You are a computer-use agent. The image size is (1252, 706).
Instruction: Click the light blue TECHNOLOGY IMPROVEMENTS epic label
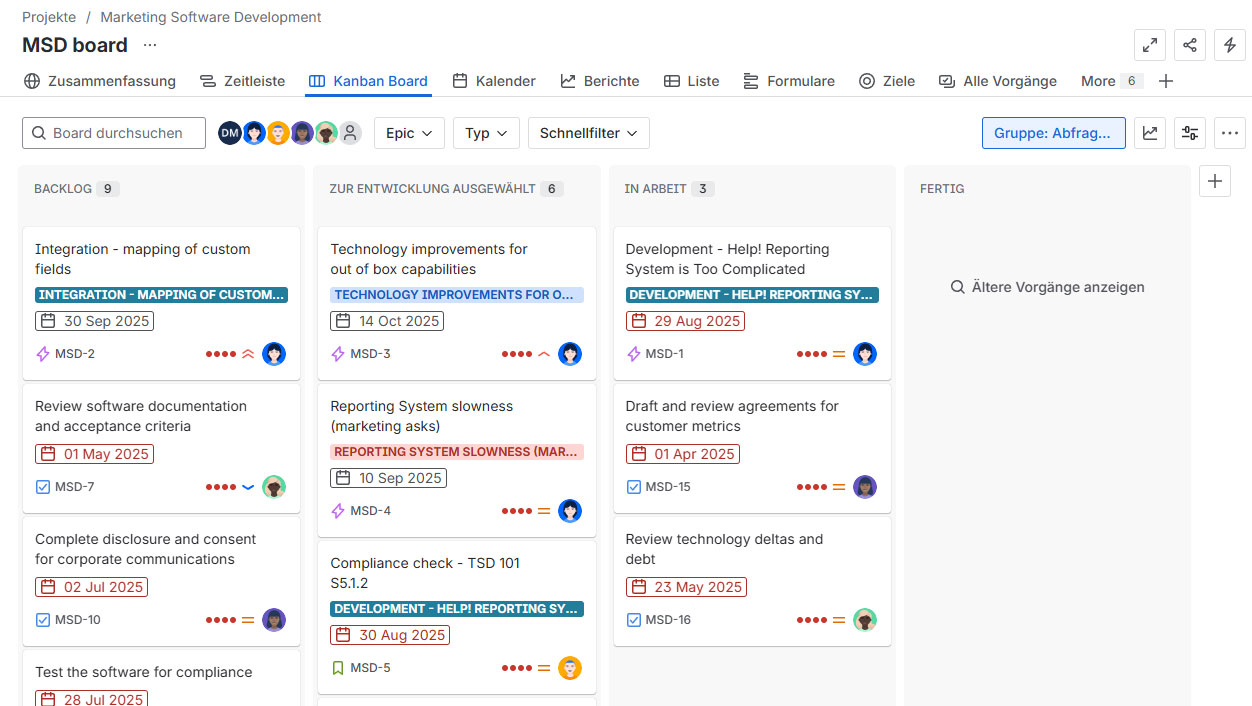click(457, 295)
